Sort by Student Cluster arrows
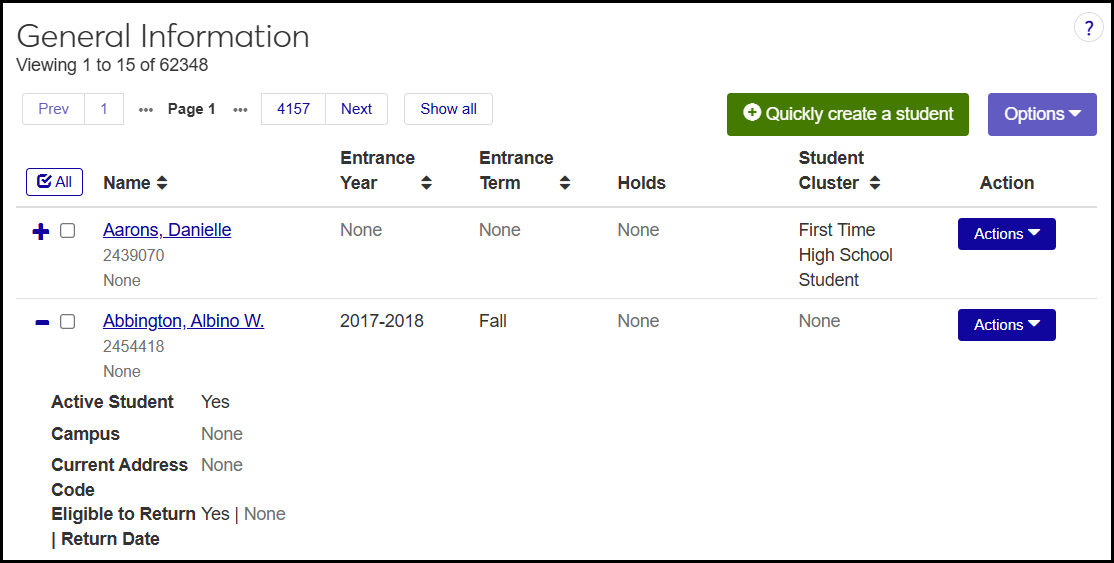Viewport: 1114px width, 563px height. click(875, 183)
